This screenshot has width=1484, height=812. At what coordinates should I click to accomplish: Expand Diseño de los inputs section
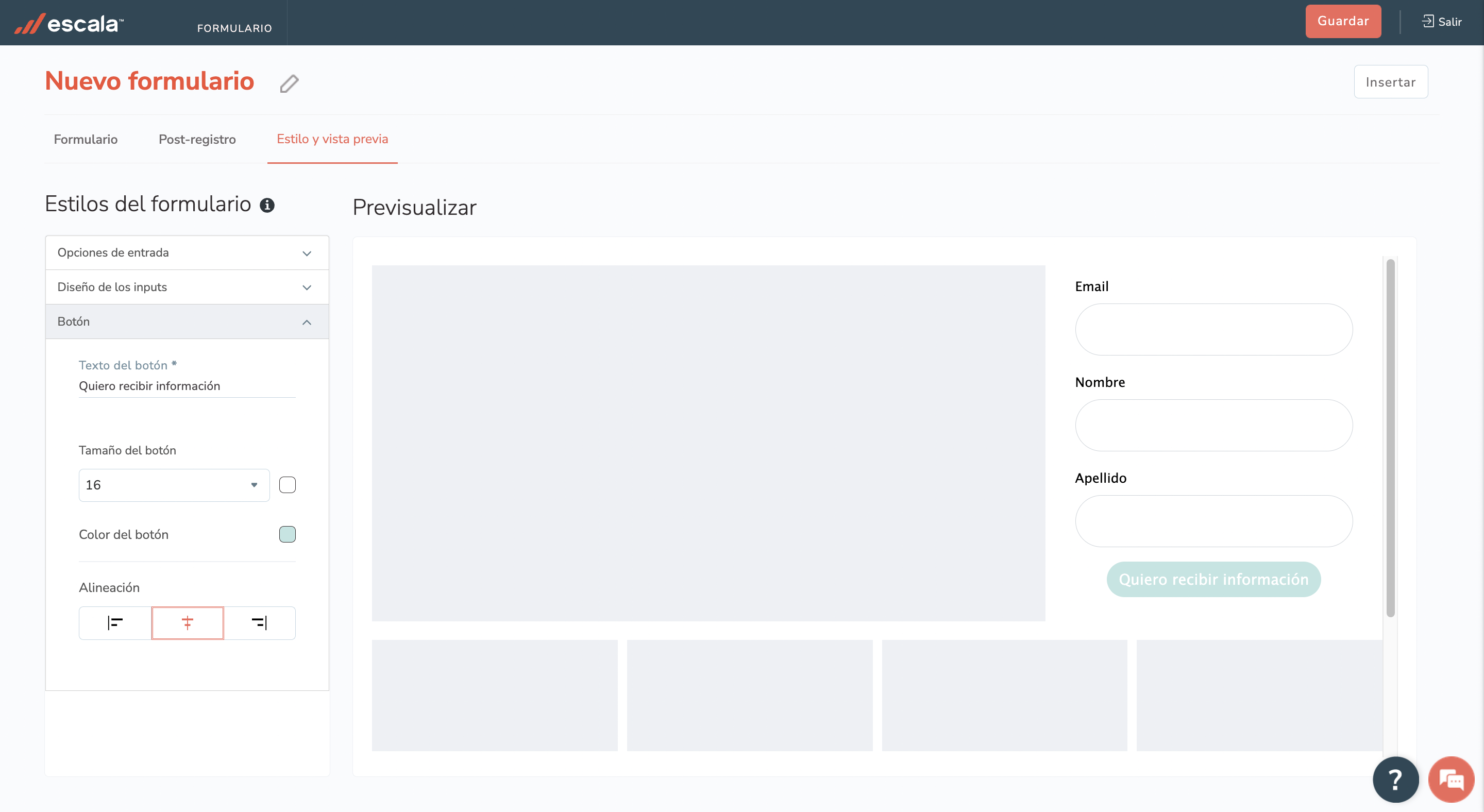coord(187,287)
